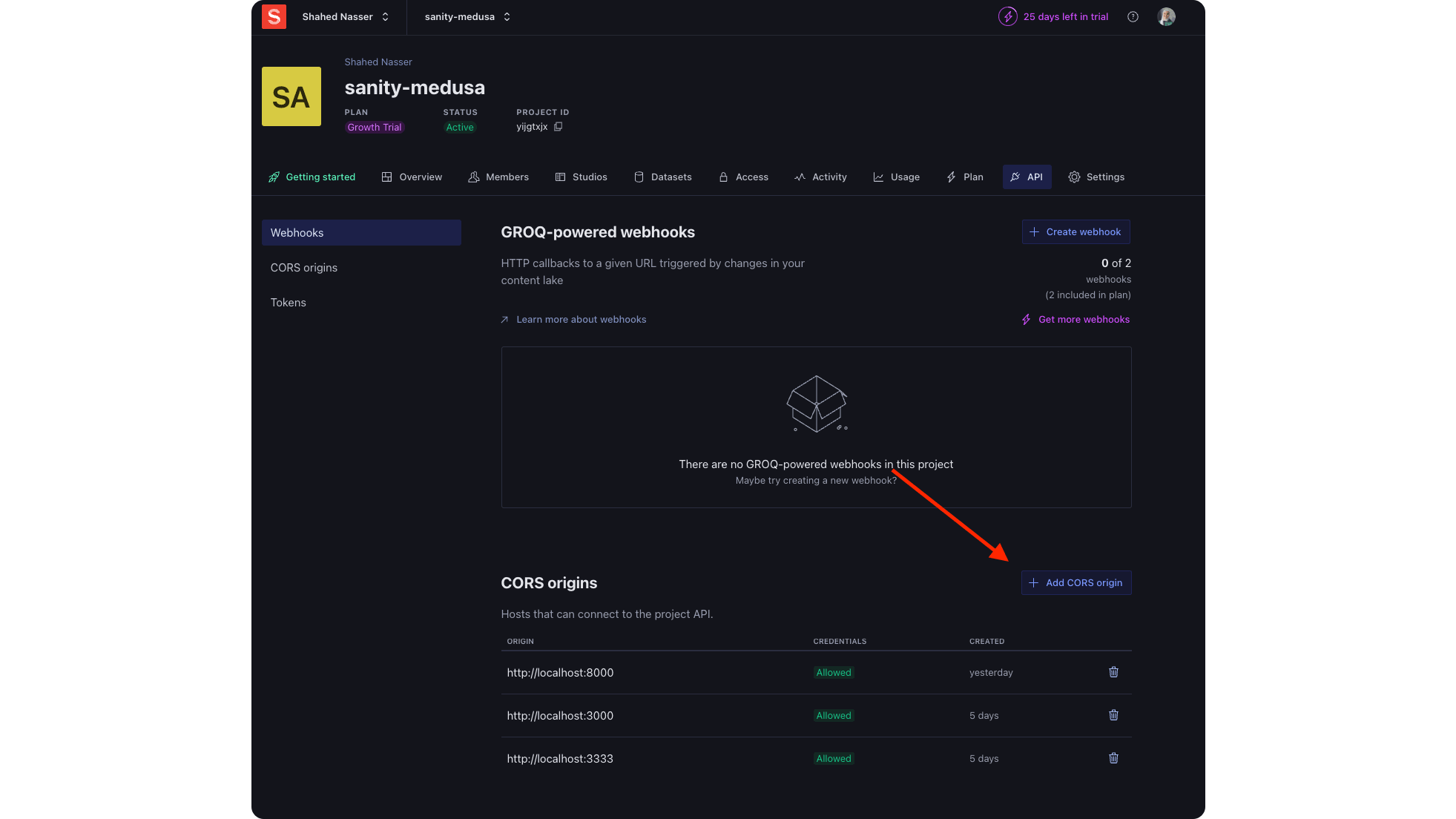The height and width of the screenshot is (819, 1456).
Task: Click Get more webhooks upgrade link
Action: [x=1075, y=319]
